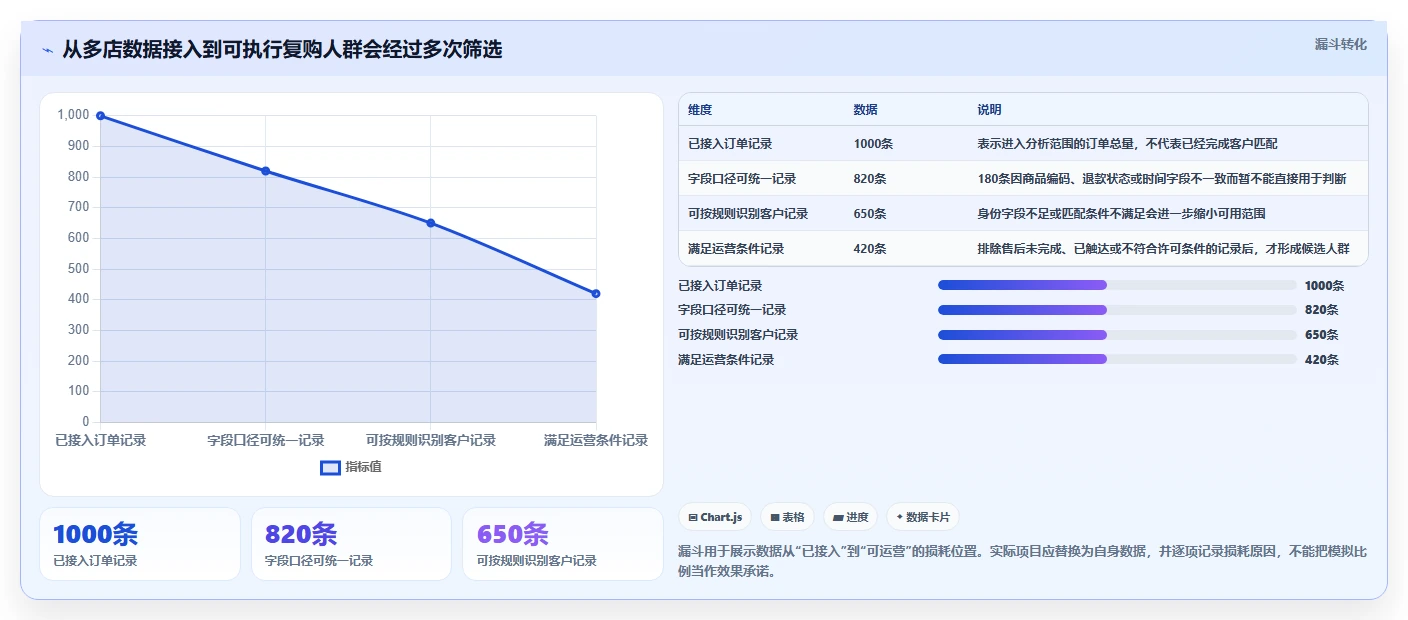
Task: Toggle the 指标值 legend swatch
Action: coord(330,467)
